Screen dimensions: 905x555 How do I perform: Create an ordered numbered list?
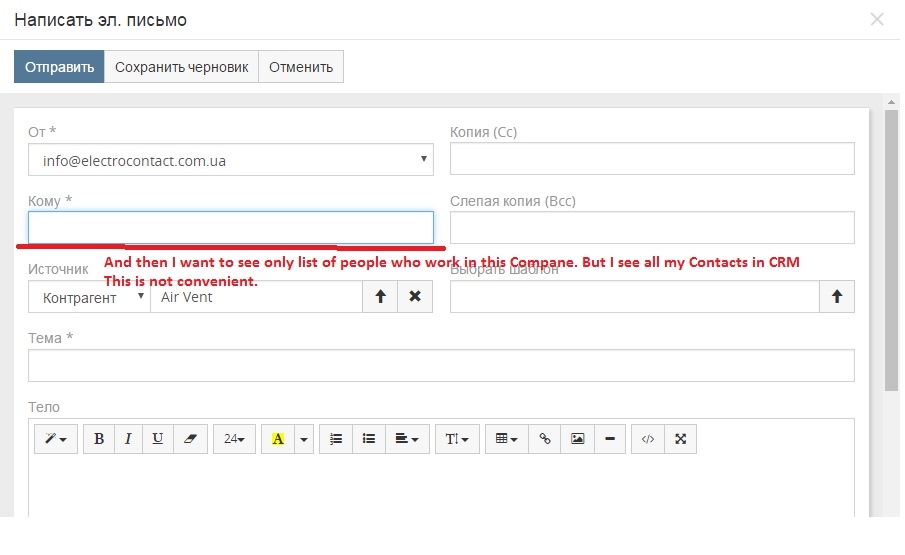[x=336, y=439]
